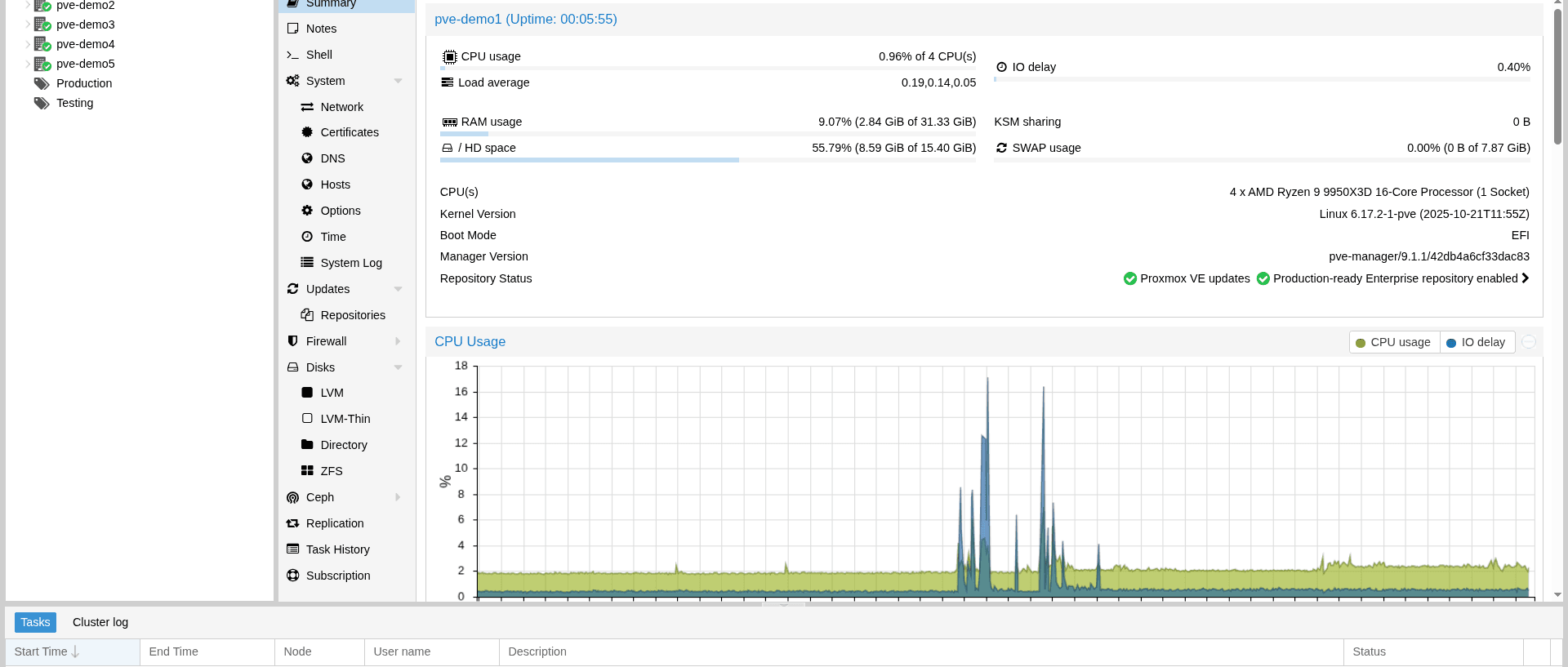This screenshot has height=667, width=1568.
Task: Select pve-demo4 node in tree
Action: 86,44
